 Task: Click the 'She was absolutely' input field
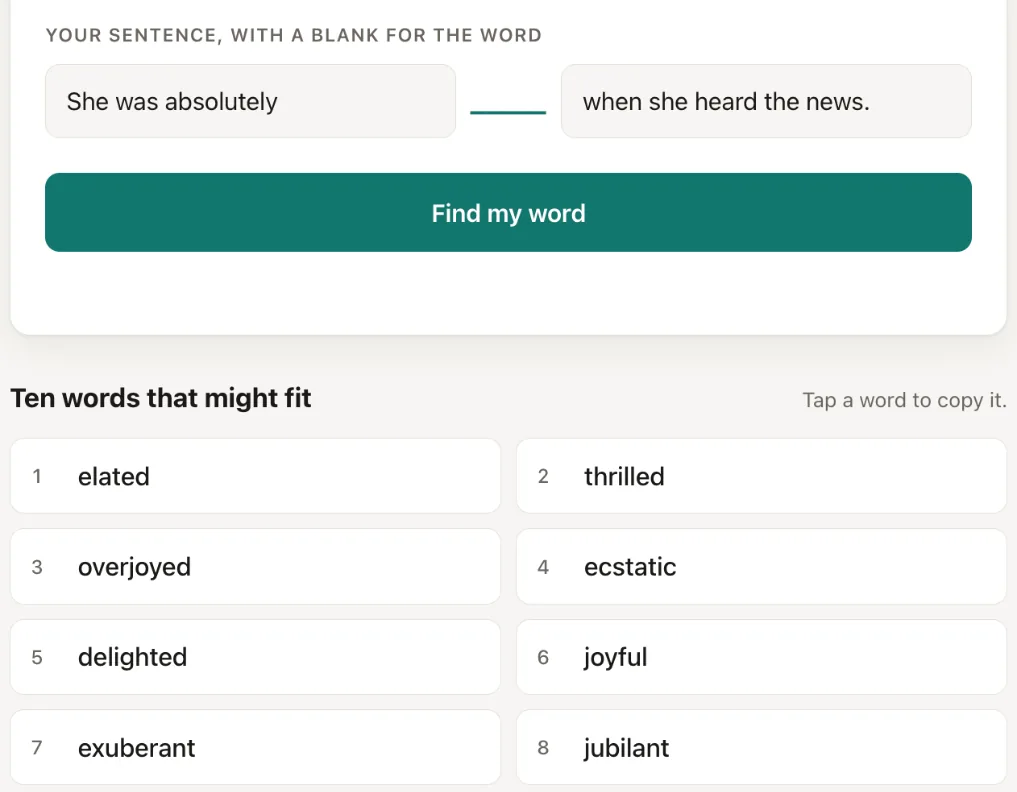point(250,101)
